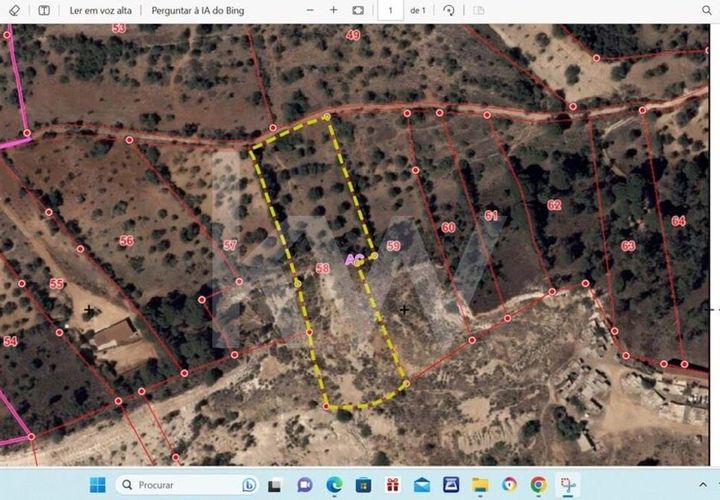
Task: Open the scanner app on taskbar
Action: click(x=451, y=485)
